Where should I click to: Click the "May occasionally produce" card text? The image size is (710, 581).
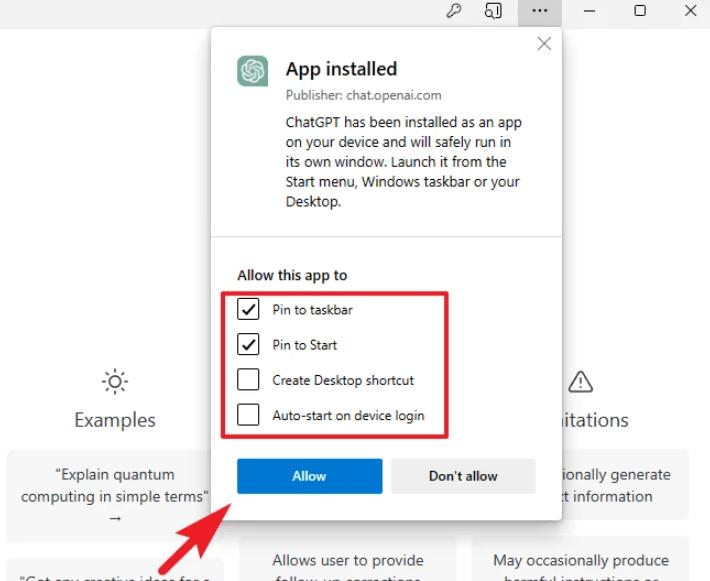point(581,561)
